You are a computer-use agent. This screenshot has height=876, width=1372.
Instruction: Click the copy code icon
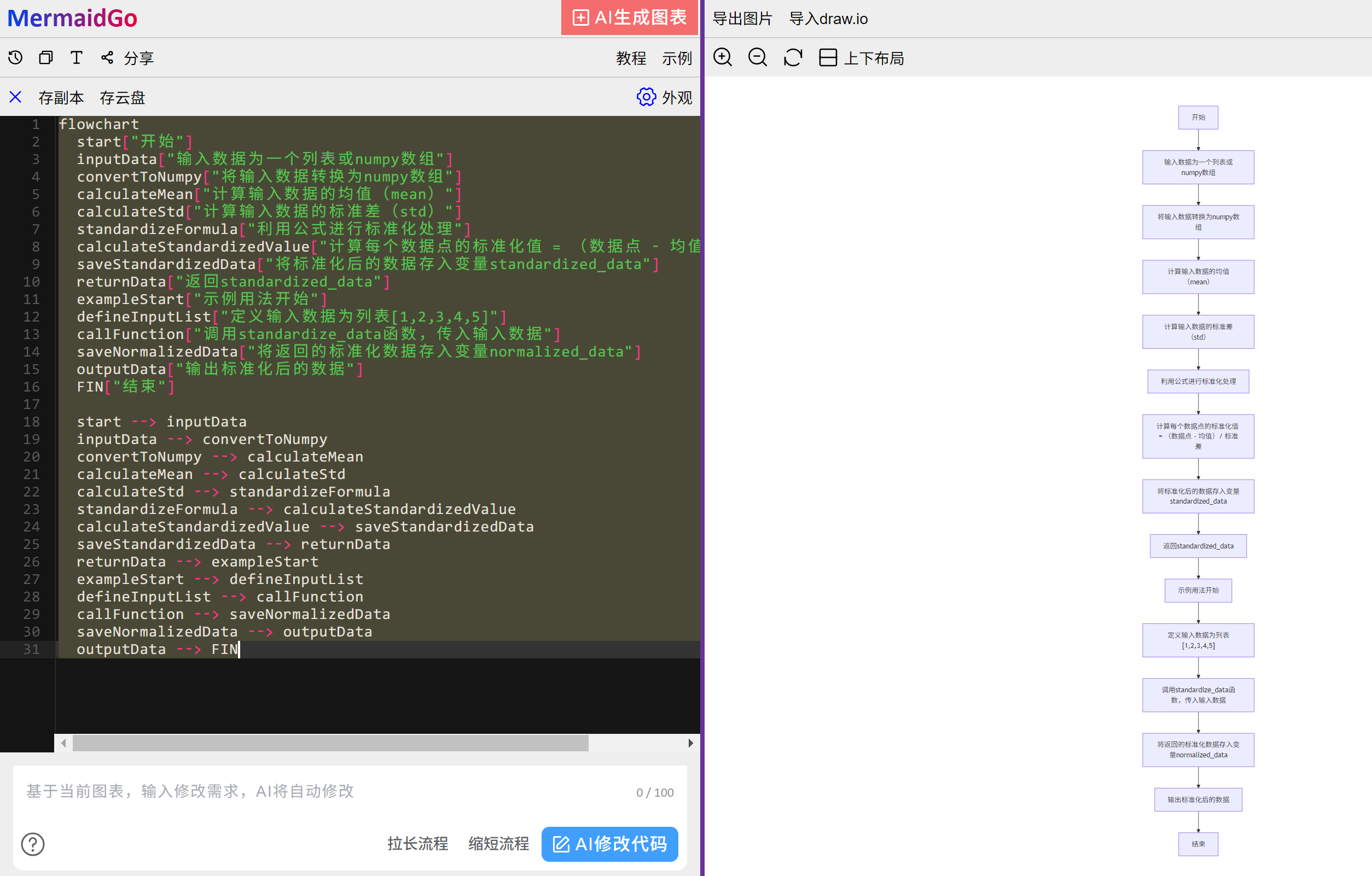[x=45, y=57]
